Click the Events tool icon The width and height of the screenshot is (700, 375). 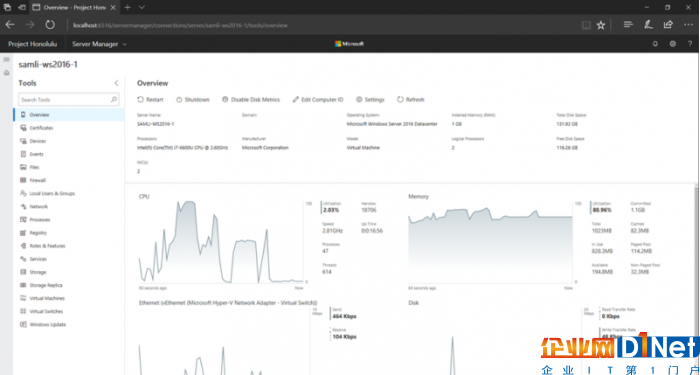pos(23,154)
